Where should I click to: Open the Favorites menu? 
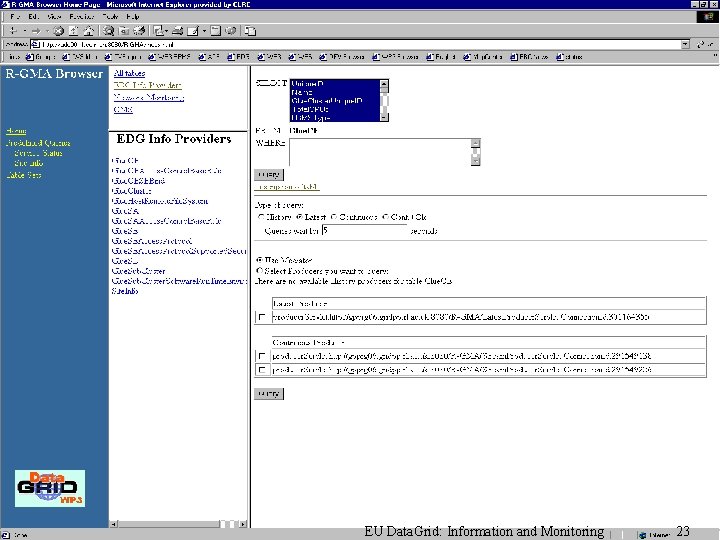[82, 17]
